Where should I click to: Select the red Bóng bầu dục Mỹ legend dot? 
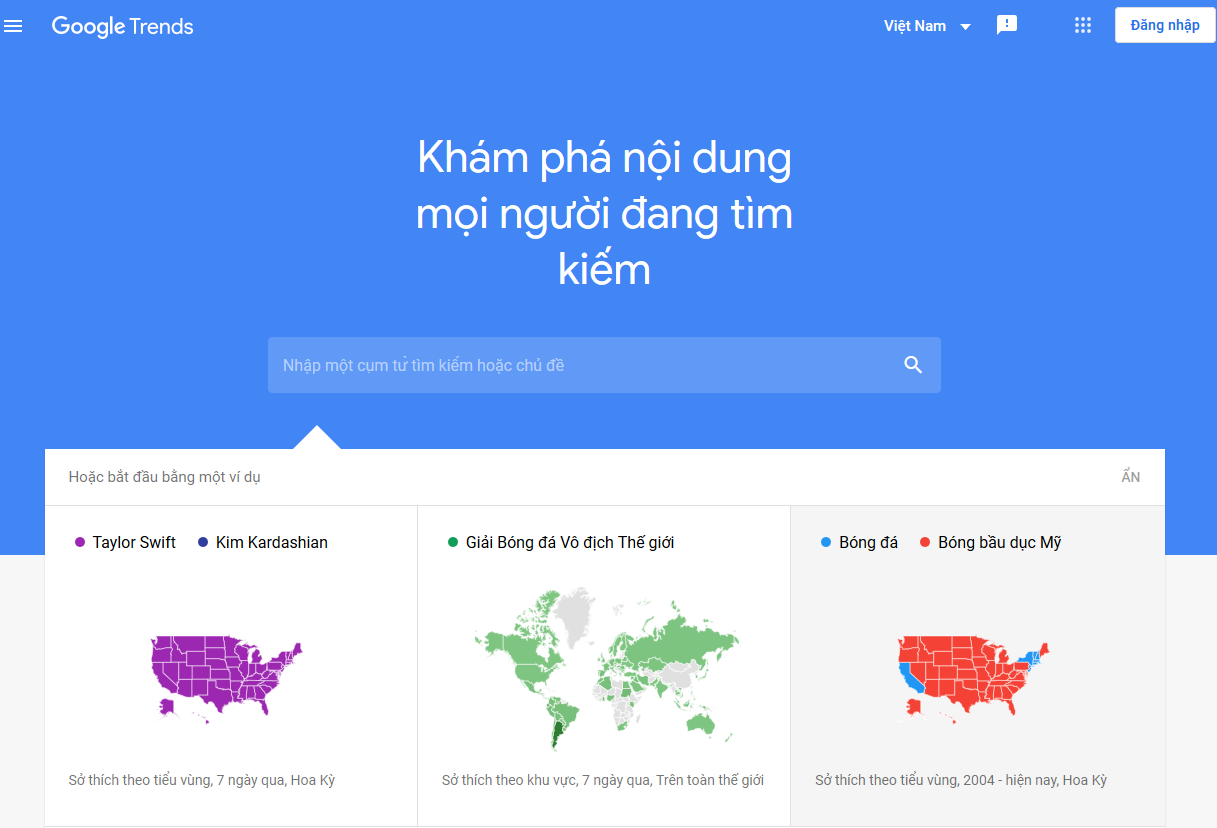coord(923,542)
